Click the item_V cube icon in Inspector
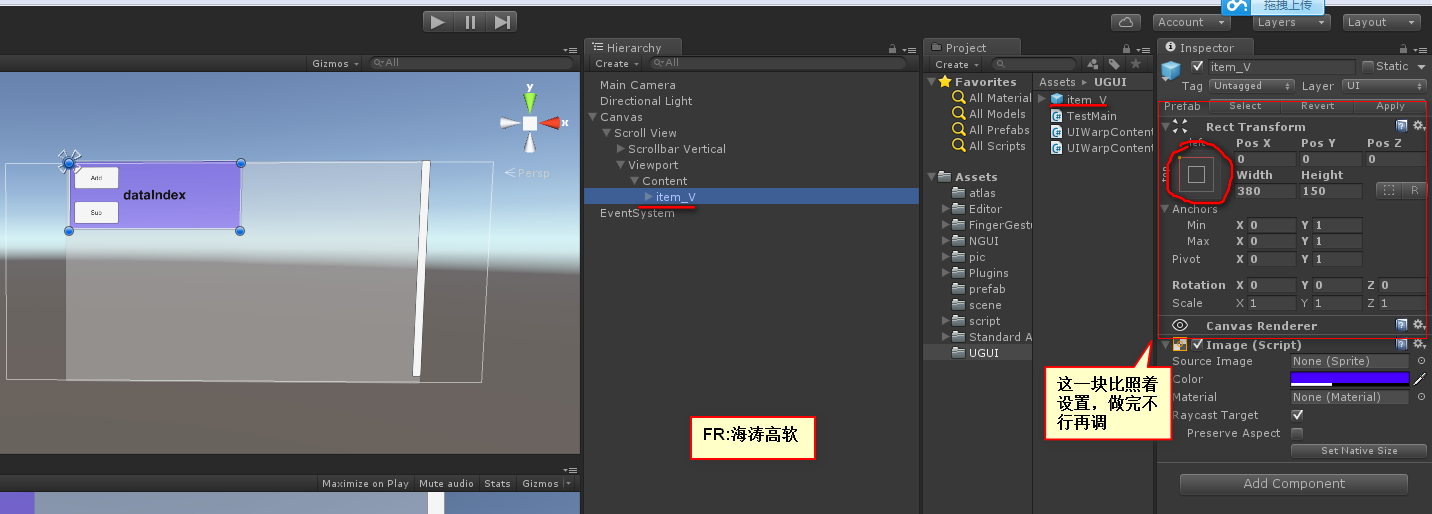1432x514 pixels. point(1171,70)
